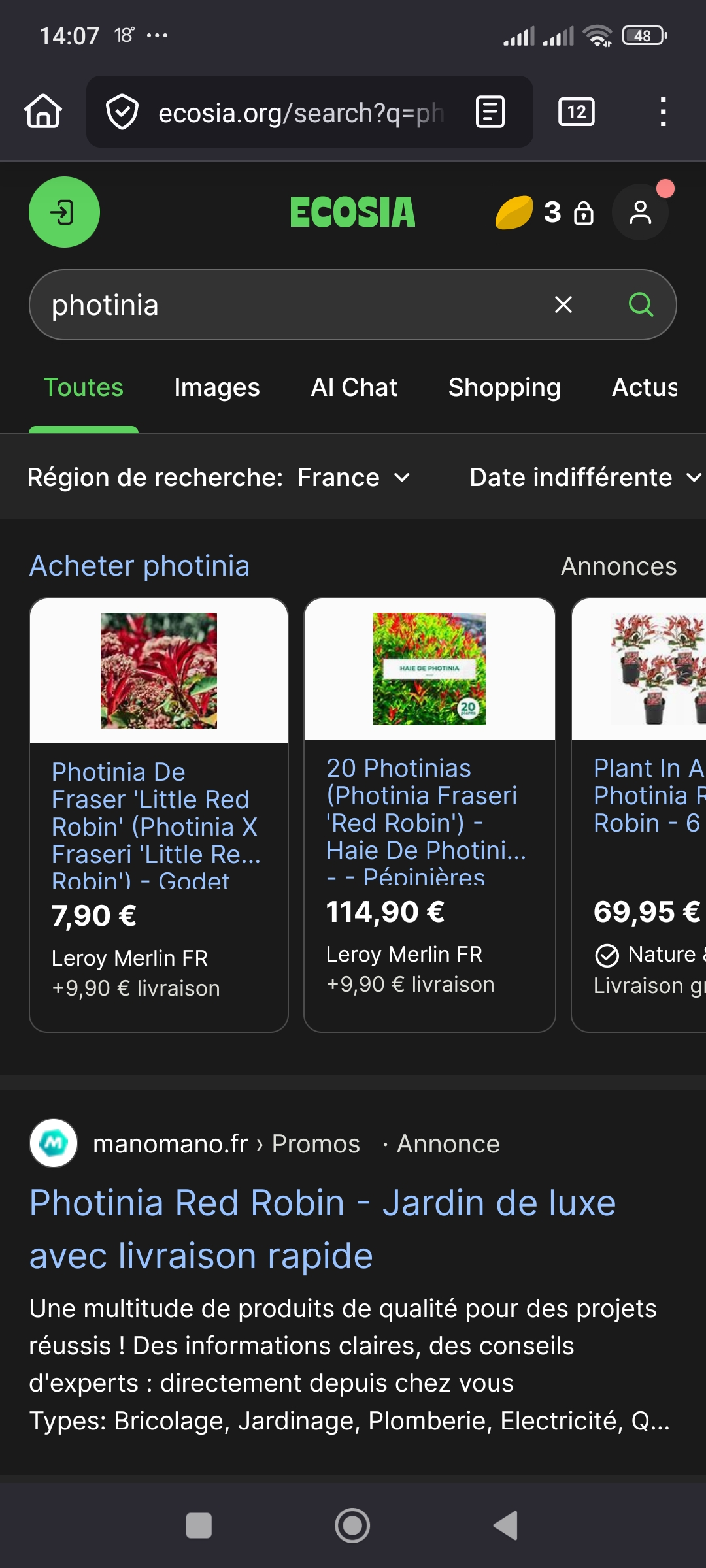Open reader mode icon in address bar
Viewport: 706px width, 1568px height.
click(x=490, y=112)
